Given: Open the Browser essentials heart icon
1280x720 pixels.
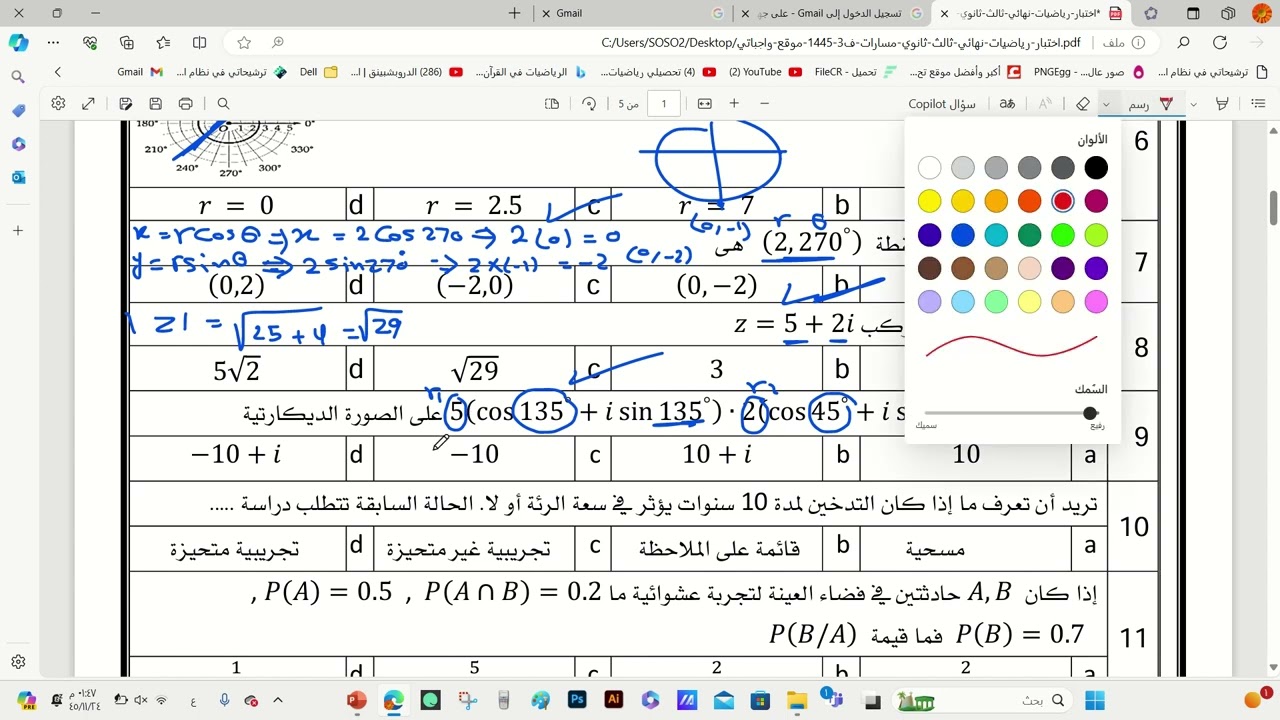Looking at the screenshot, I should 91,43.
